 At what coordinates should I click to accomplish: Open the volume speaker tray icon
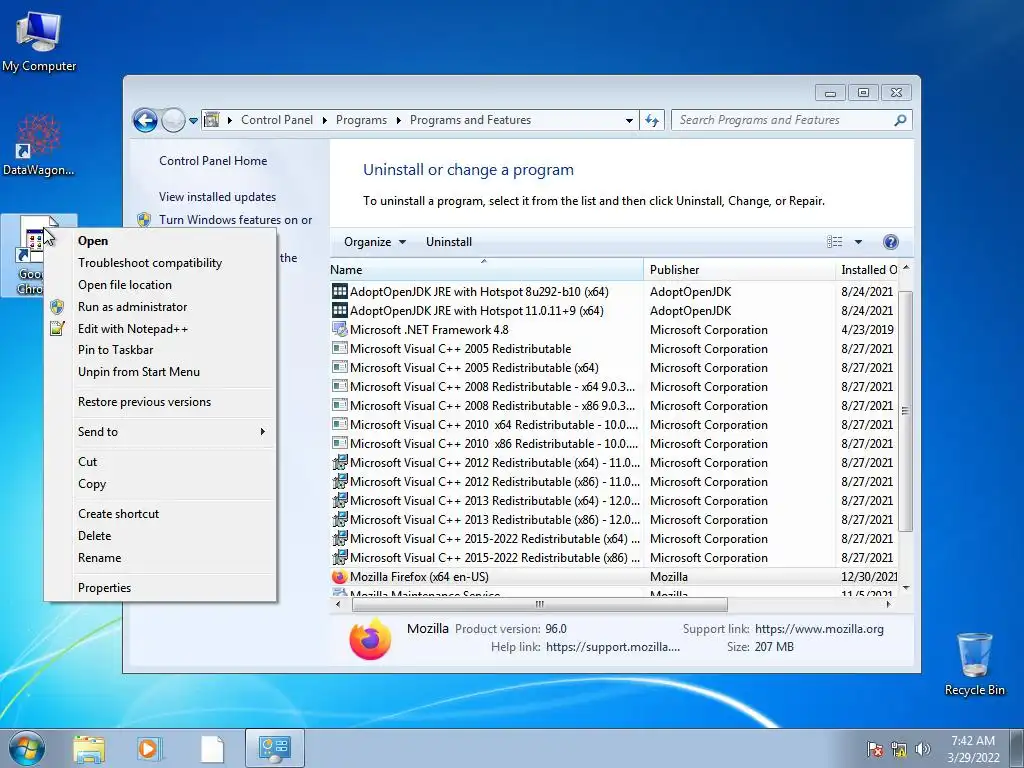click(922, 749)
